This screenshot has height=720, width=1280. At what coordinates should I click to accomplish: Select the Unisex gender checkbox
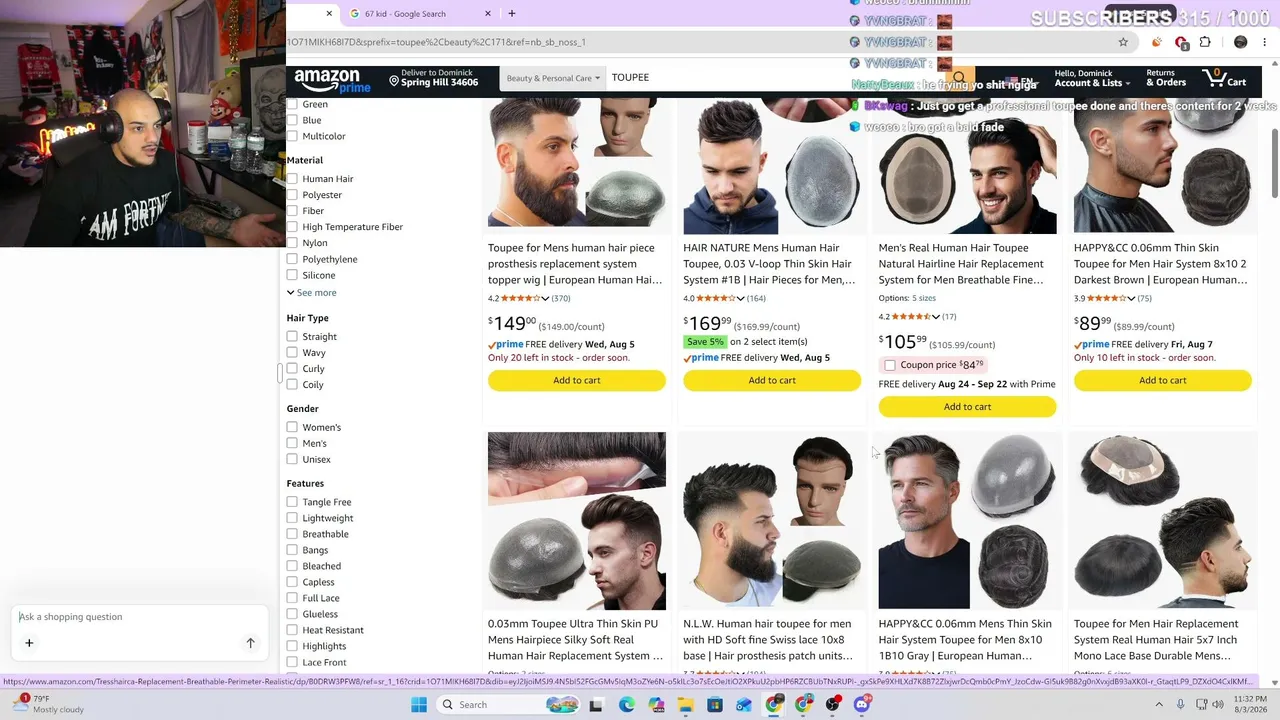[292, 459]
